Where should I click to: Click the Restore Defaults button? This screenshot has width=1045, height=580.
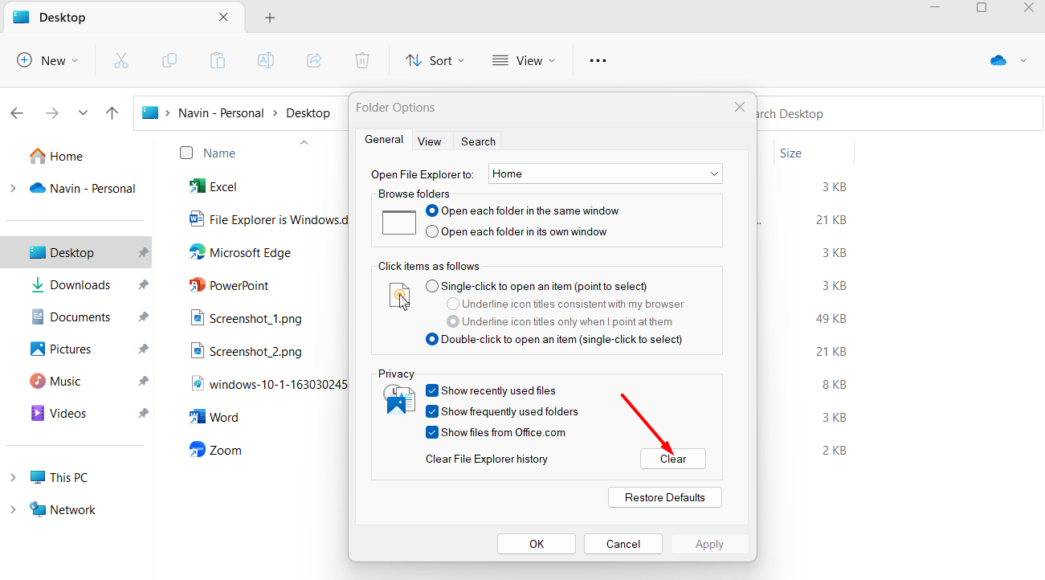(x=664, y=497)
